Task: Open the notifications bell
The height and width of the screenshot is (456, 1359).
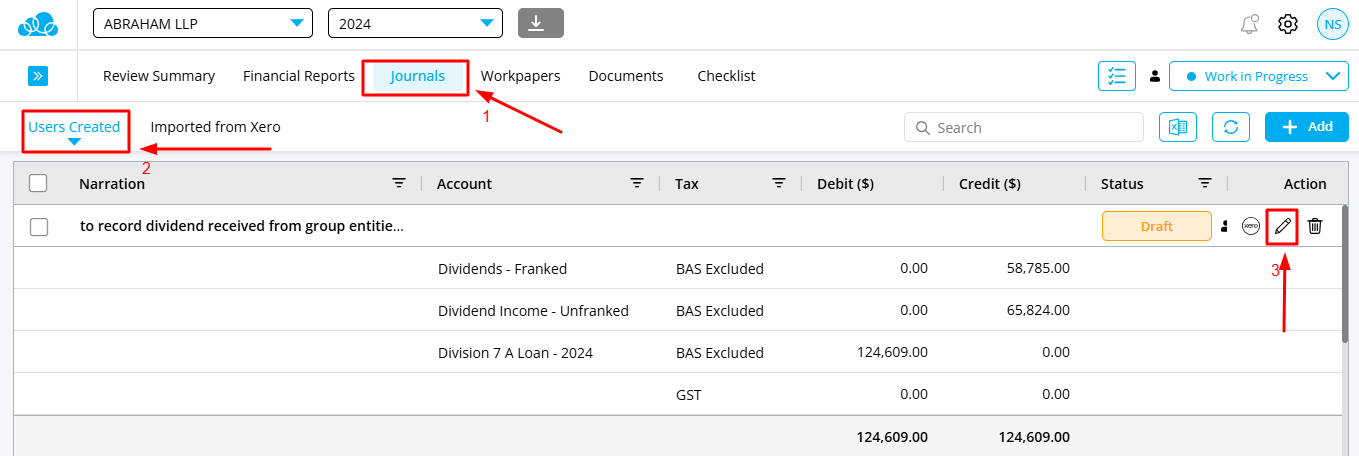Action: coord(1249,24)
